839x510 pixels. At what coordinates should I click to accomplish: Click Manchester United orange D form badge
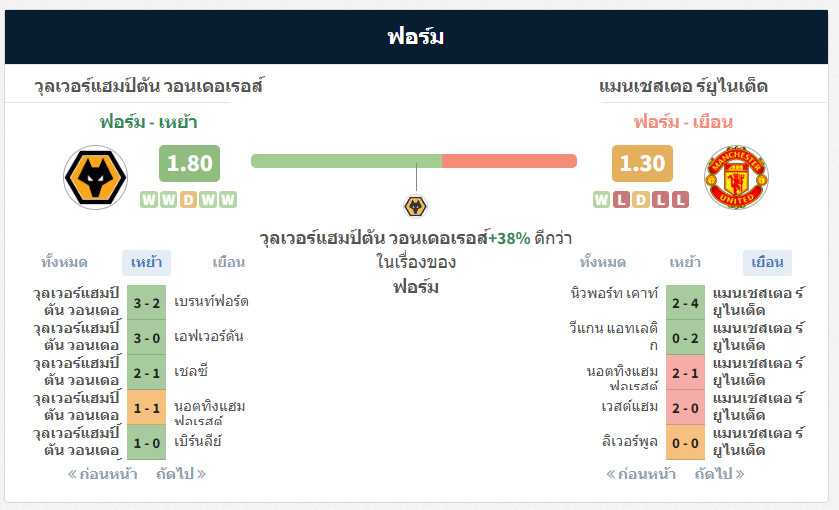(640, 200)
